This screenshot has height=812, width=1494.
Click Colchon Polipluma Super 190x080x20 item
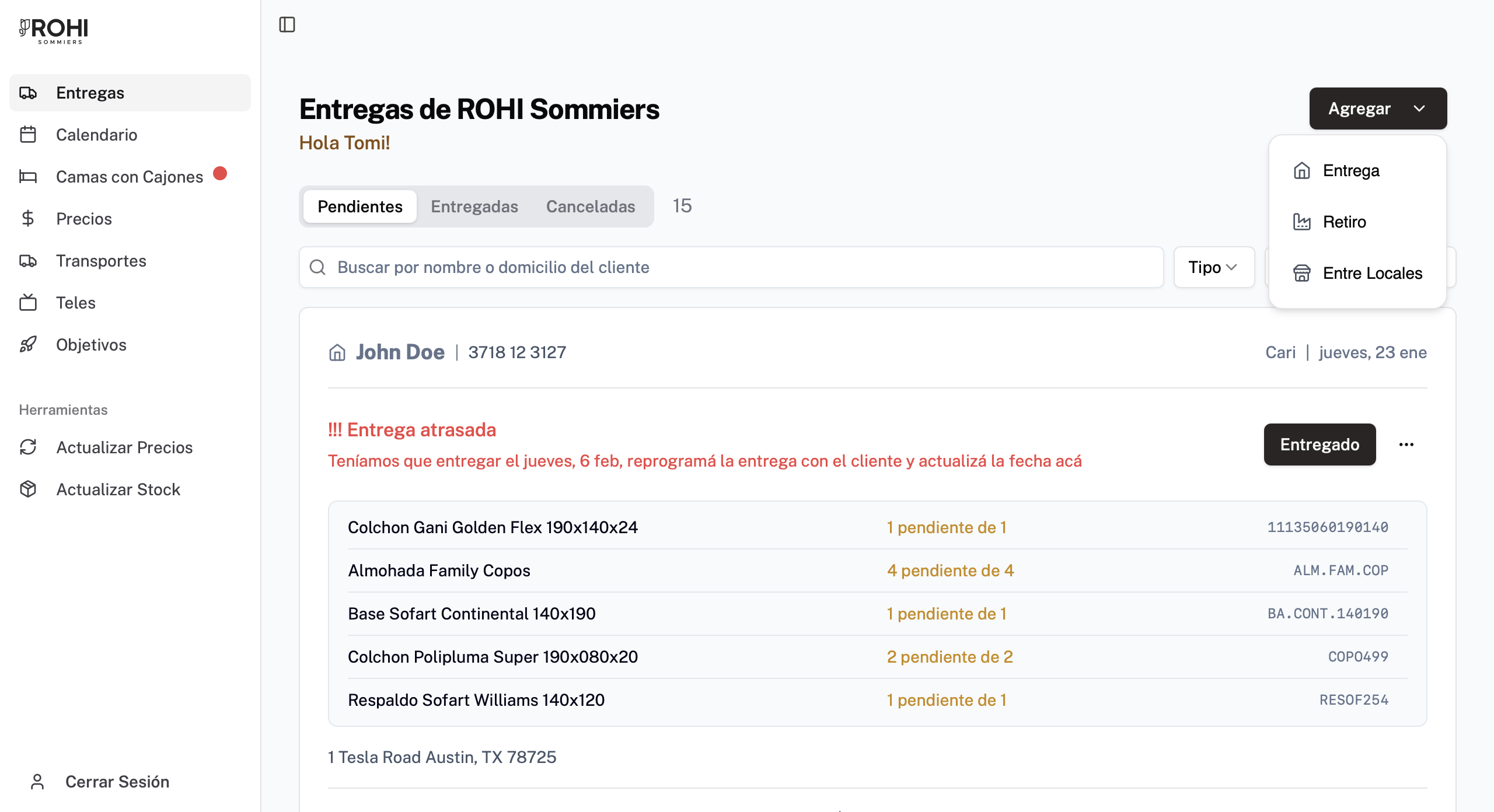tap(493, 657)
